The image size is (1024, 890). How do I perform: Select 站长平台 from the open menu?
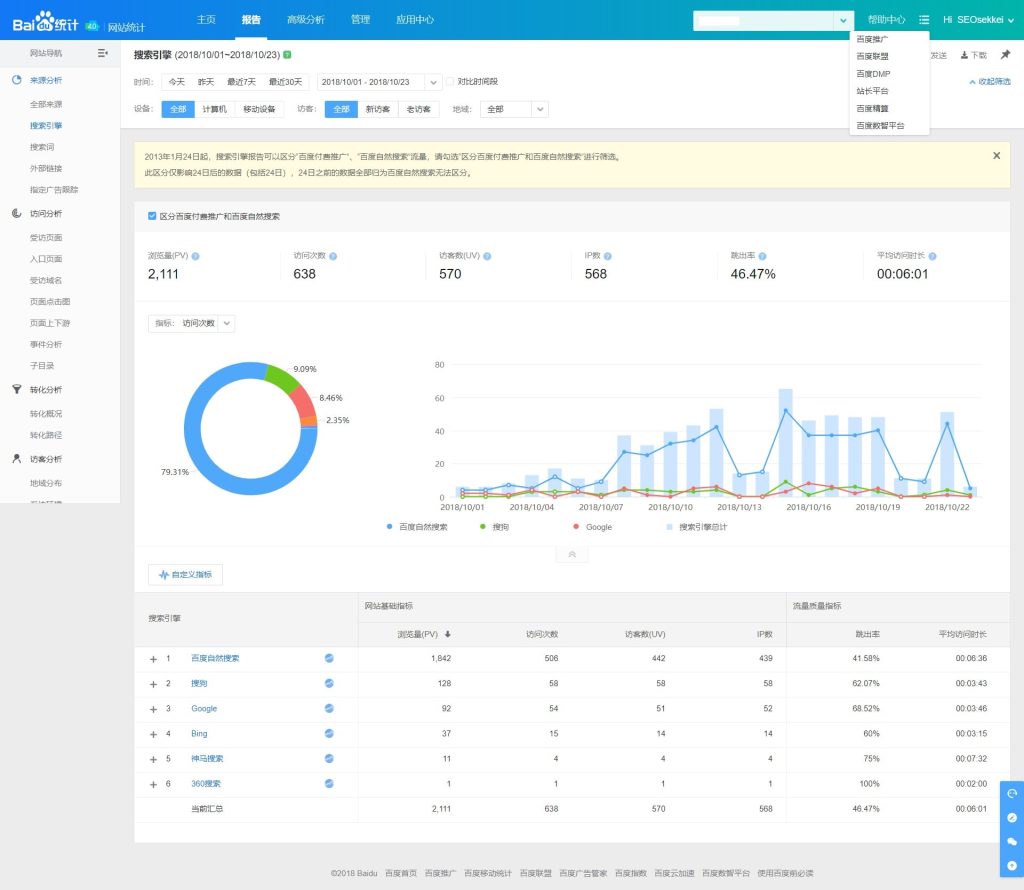click(x=873, y=91)
